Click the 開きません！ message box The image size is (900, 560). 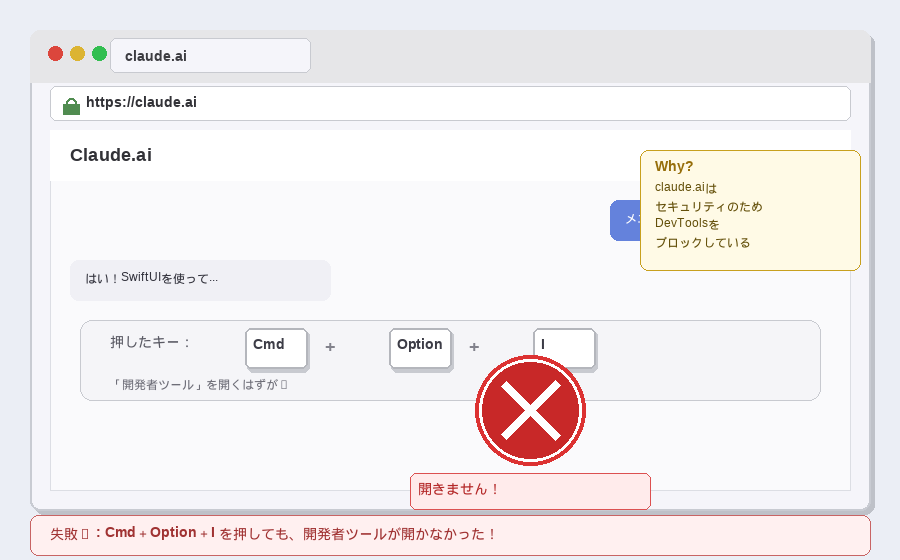click(530, 491)
